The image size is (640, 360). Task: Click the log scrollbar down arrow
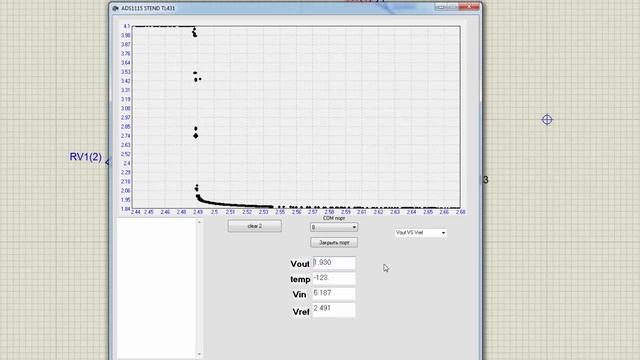[199, 355]
